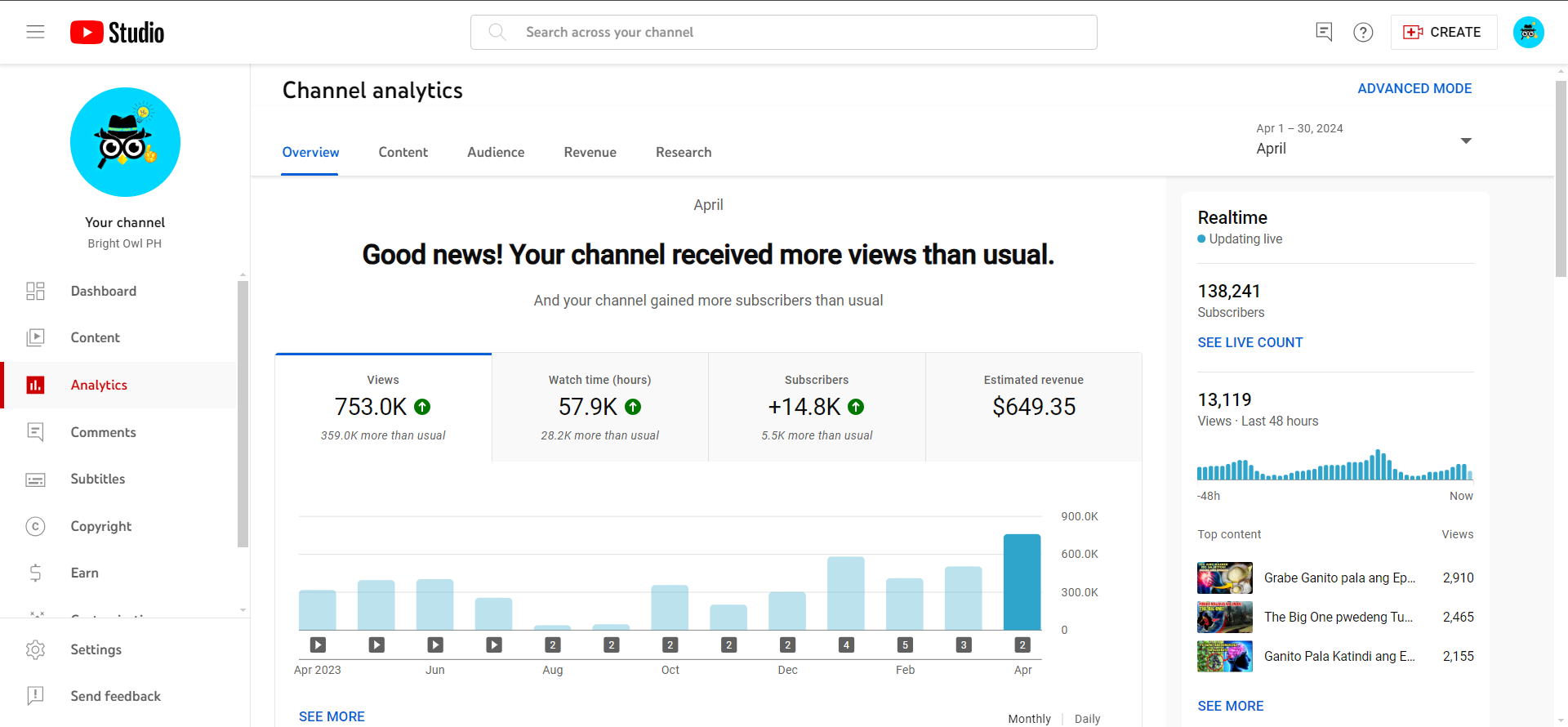Click the Subscribers green up-arrow indicator
The width and height of the screenshot is (1568, 727).
(x=856, y=407)
